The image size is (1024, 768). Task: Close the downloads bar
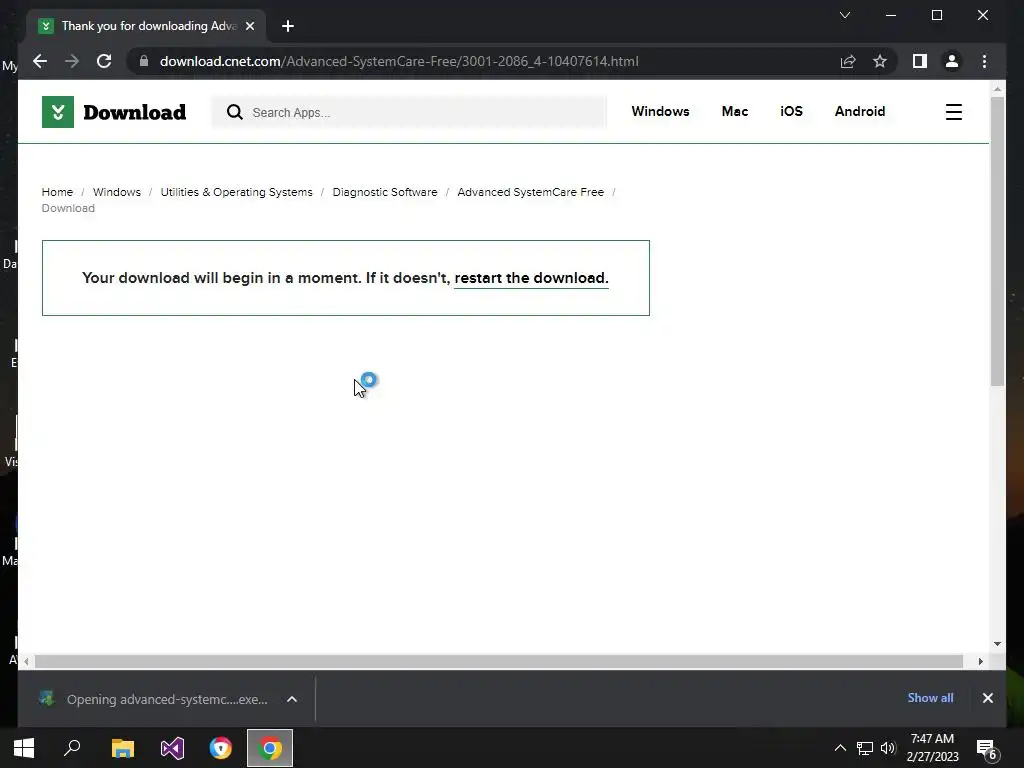pyautogui.click(x=987, y=698)
